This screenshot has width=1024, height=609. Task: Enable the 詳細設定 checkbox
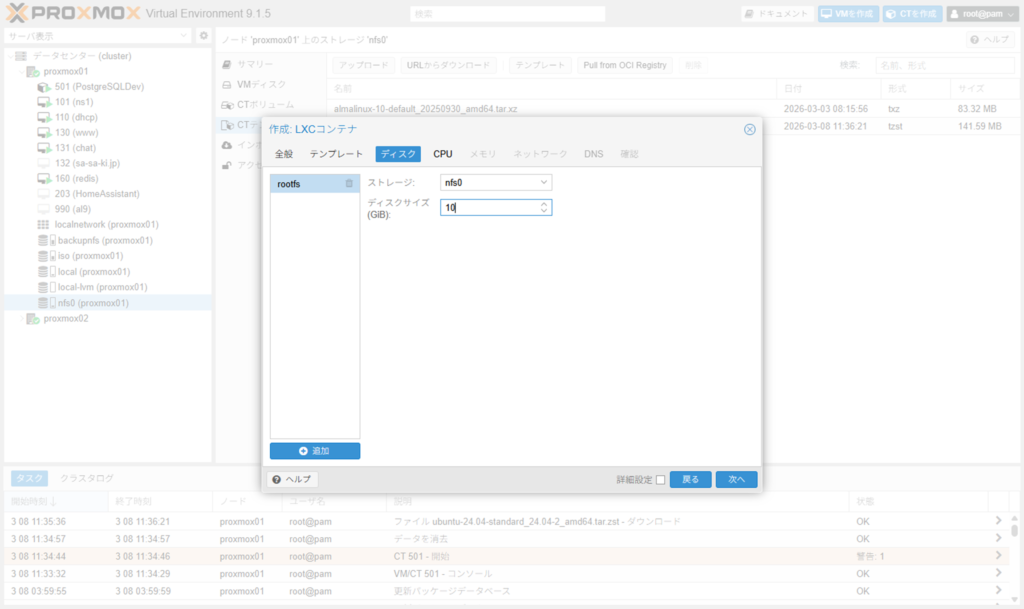pos(660,480)
